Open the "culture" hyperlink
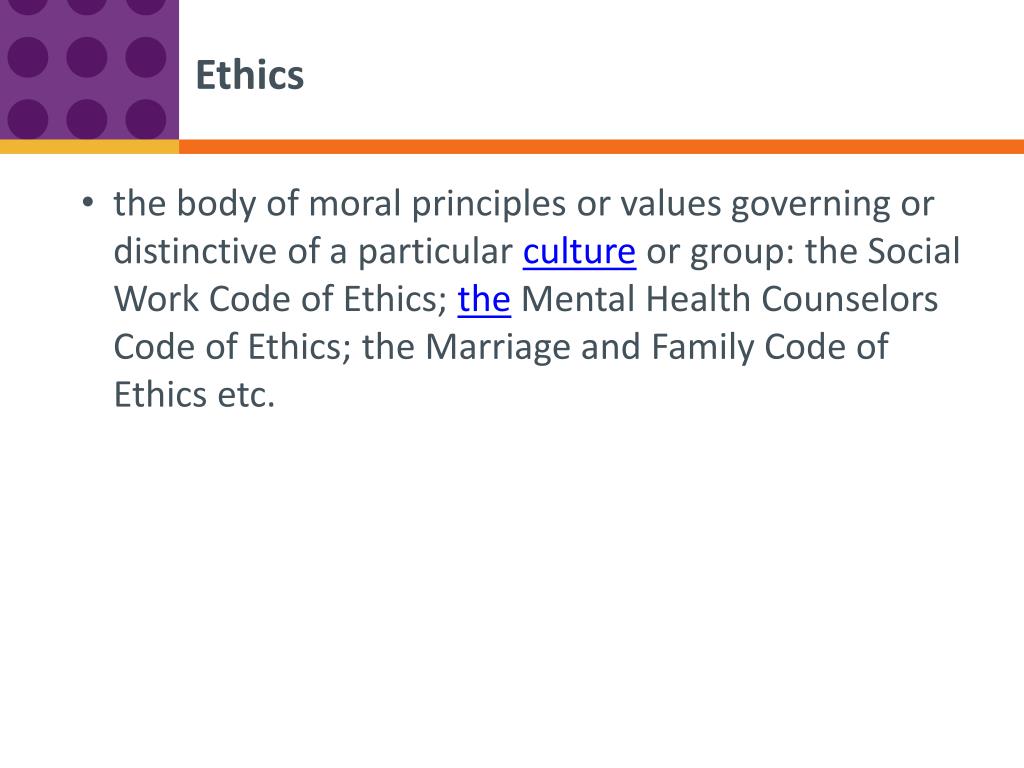This screenshot has width=1024, height=768. click(579, 251)
